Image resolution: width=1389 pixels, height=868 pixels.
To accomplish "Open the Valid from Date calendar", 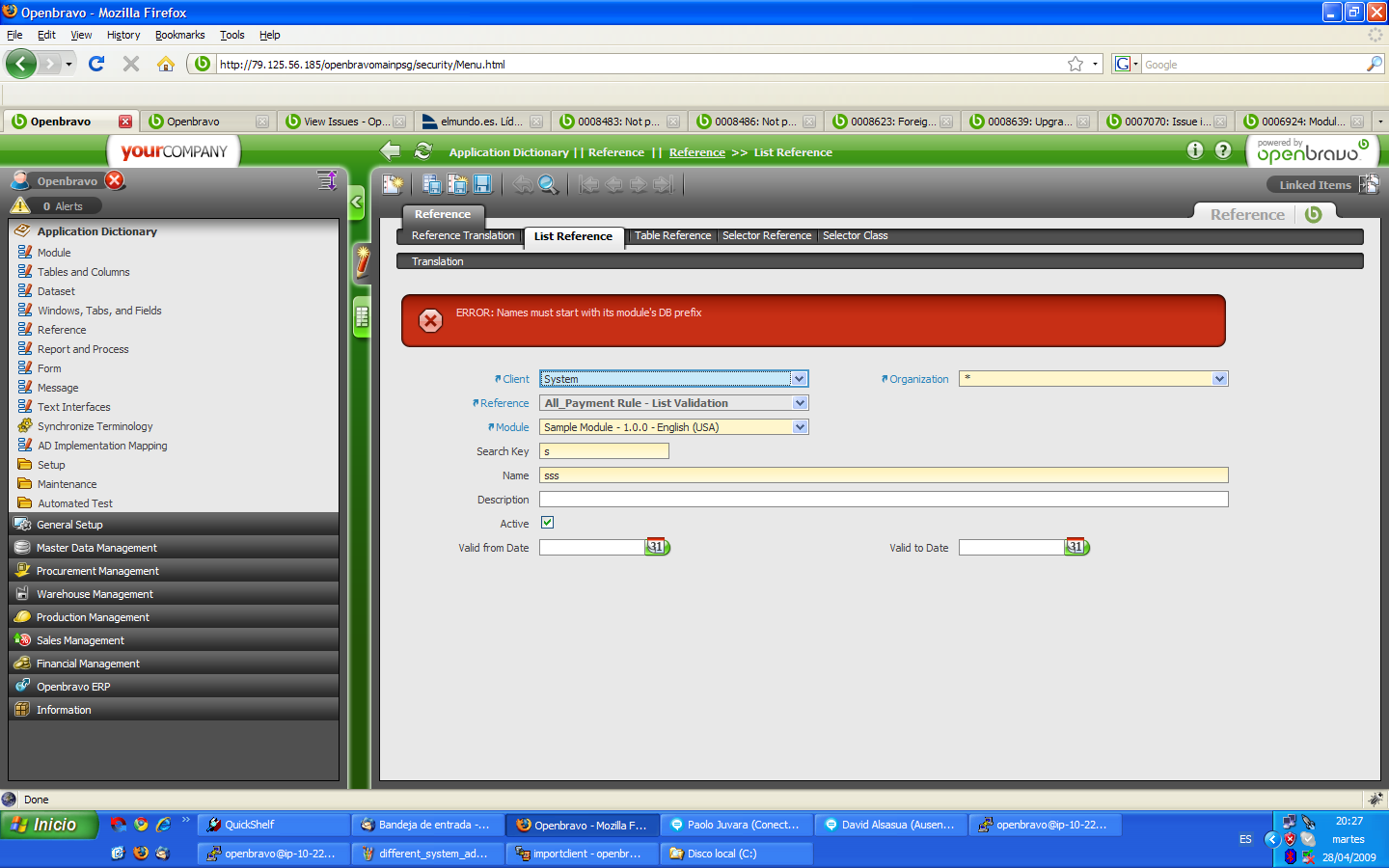I will 657,547.
